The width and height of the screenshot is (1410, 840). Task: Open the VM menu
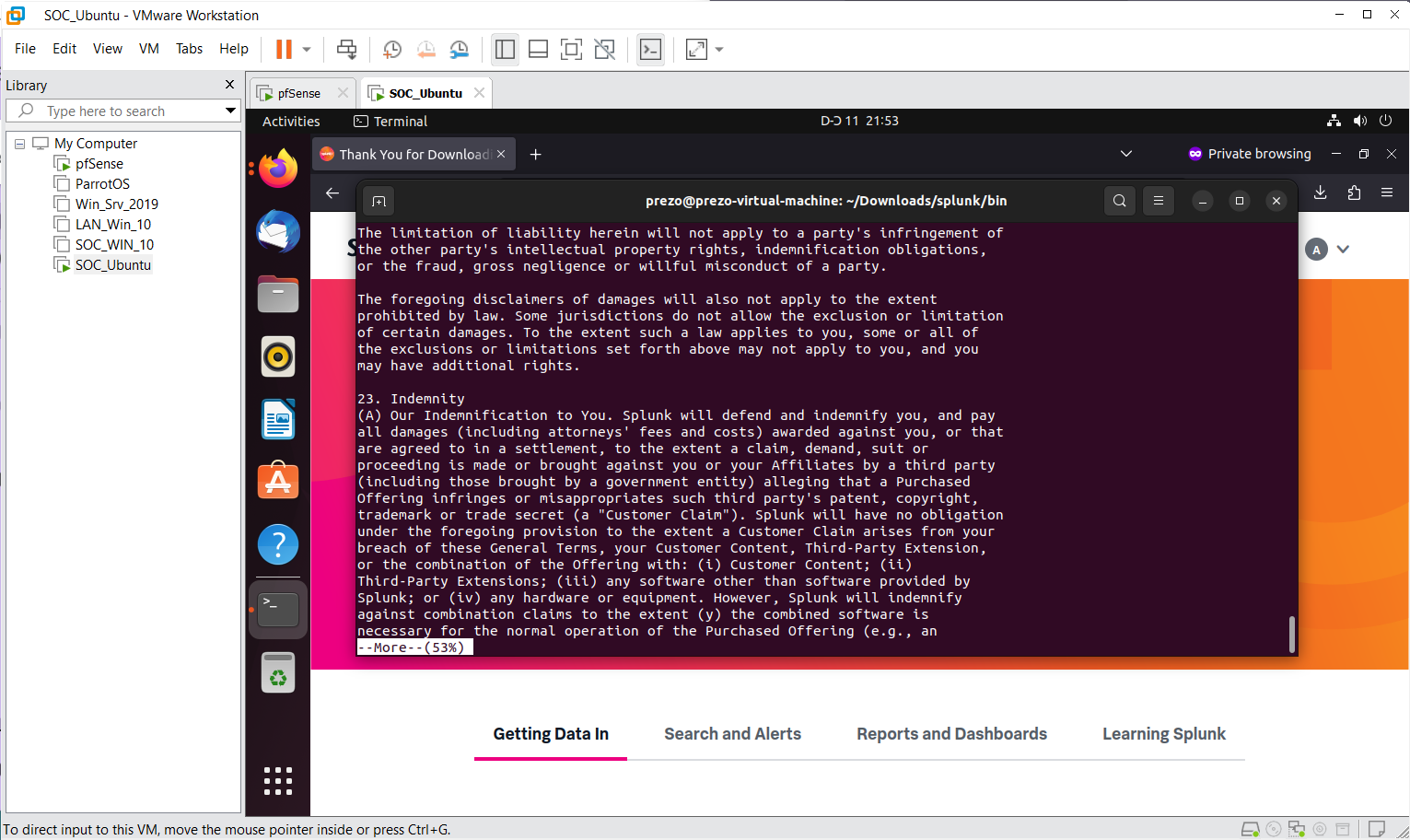[149, 49]
